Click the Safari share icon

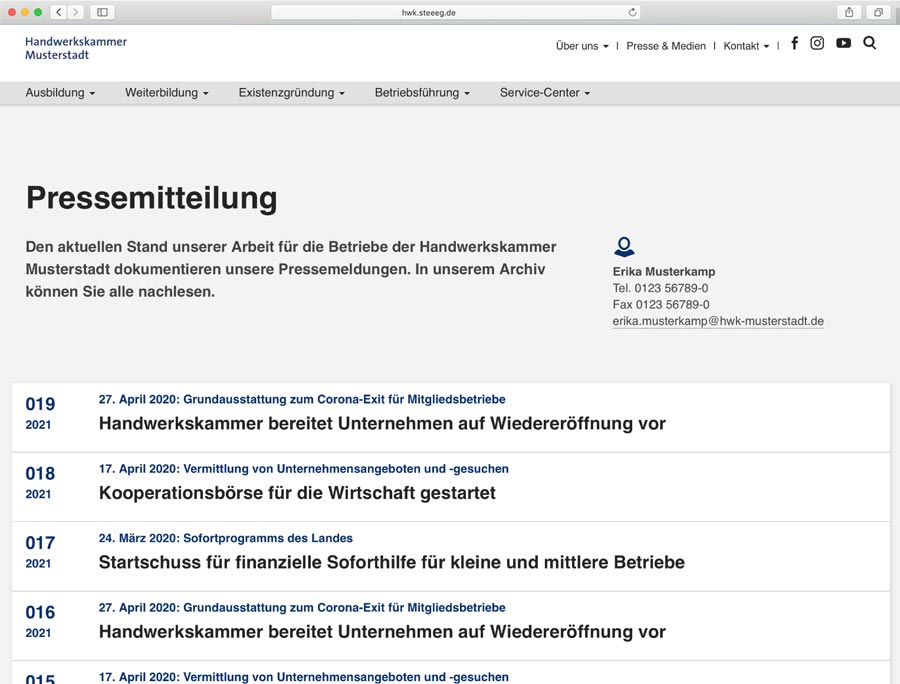(849, 12)
